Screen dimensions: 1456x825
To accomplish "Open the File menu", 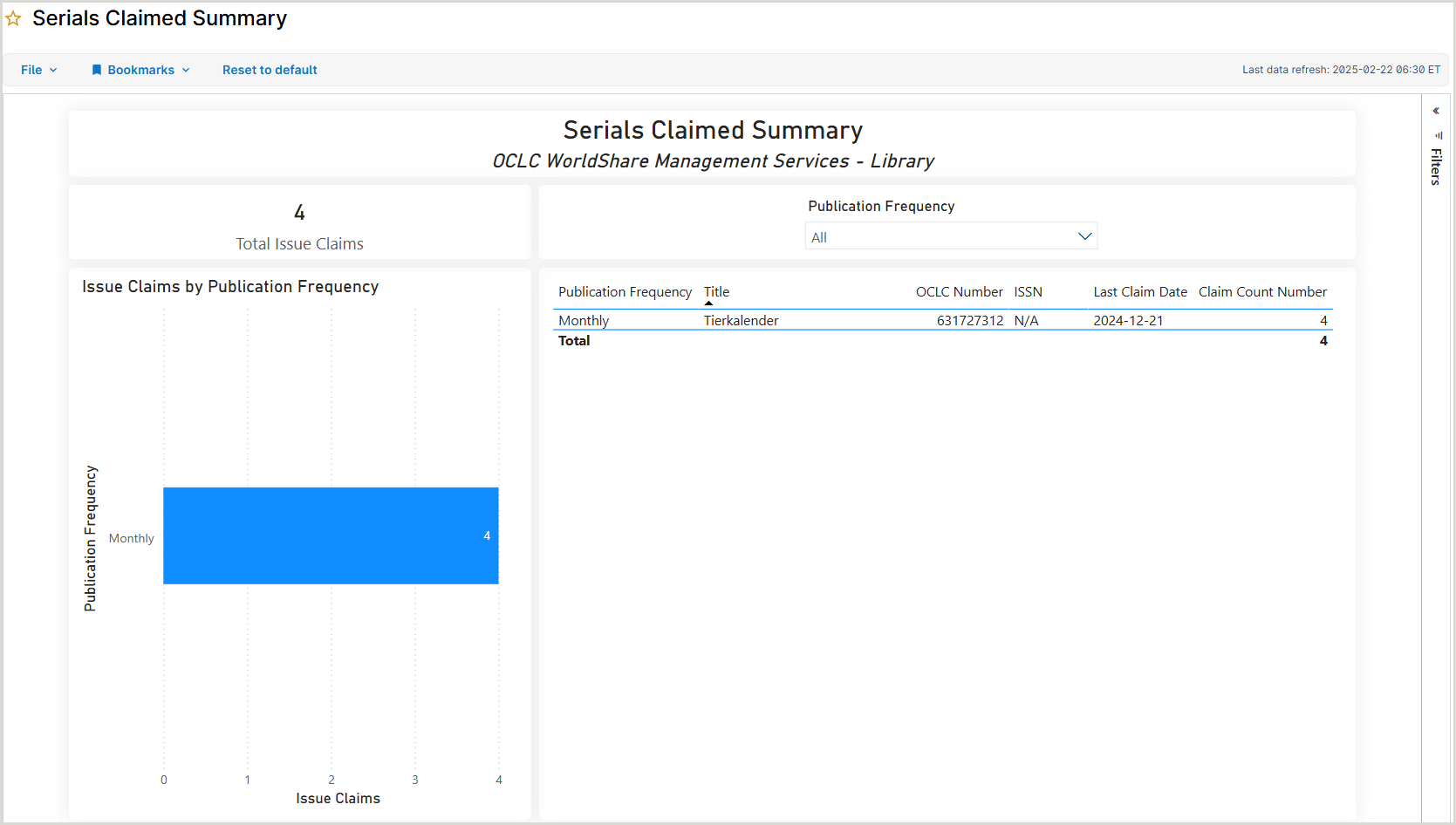I will (x=39, y=70).
